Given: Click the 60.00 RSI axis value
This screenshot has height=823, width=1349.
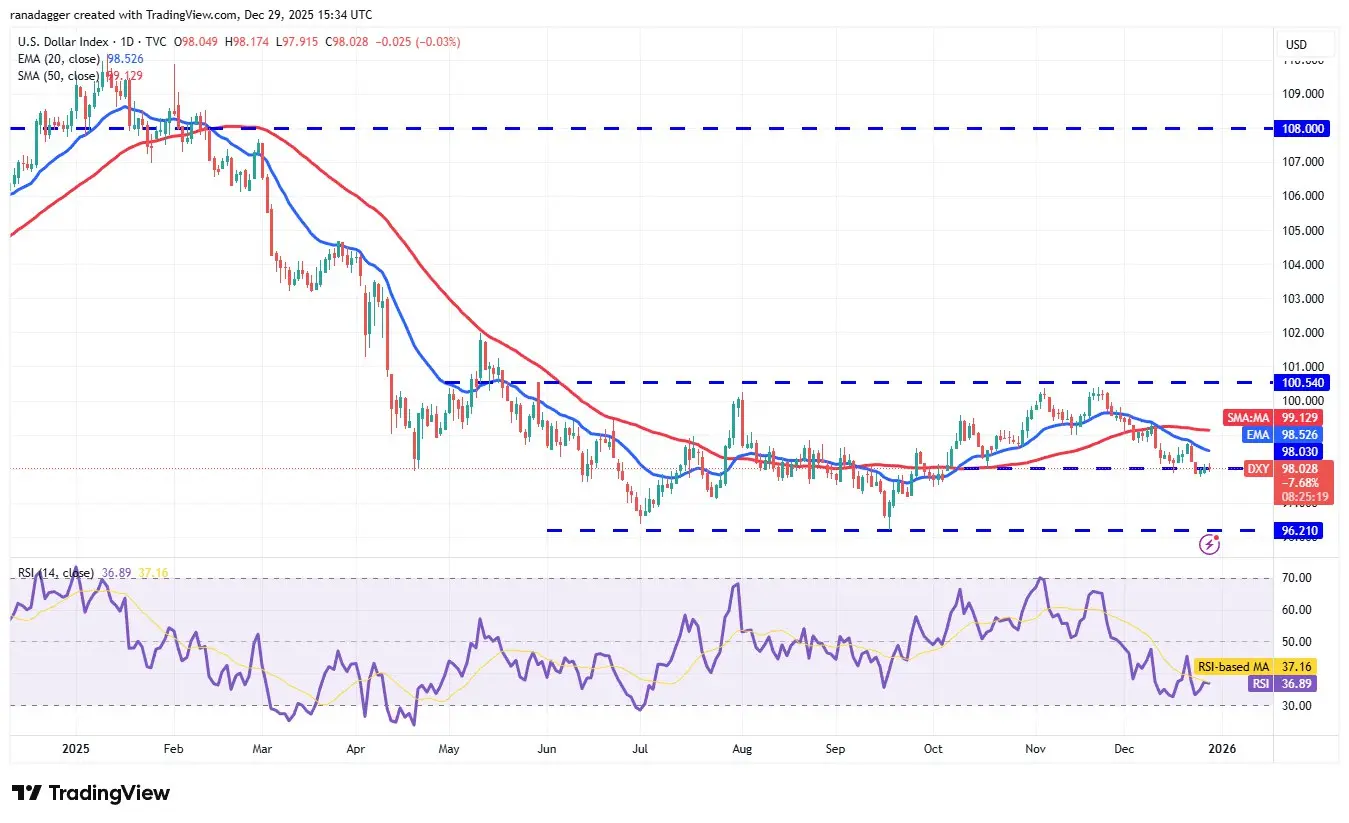Looking at the screenshot, I should [1297, 610].
